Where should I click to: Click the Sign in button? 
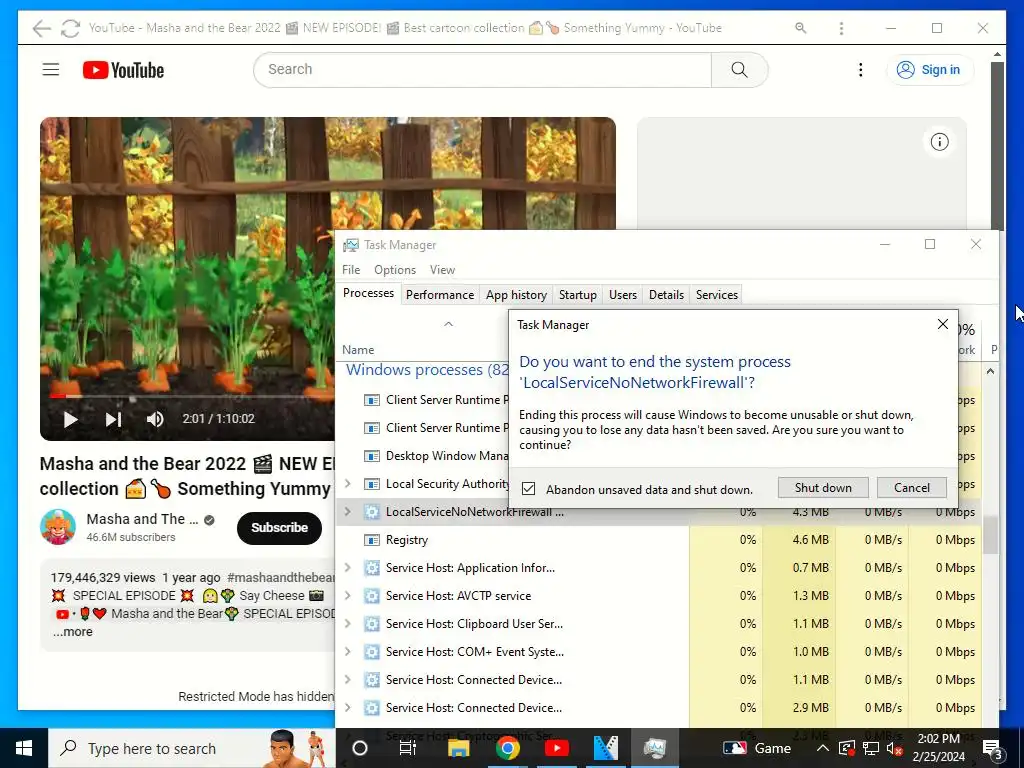tap(929, 70)
